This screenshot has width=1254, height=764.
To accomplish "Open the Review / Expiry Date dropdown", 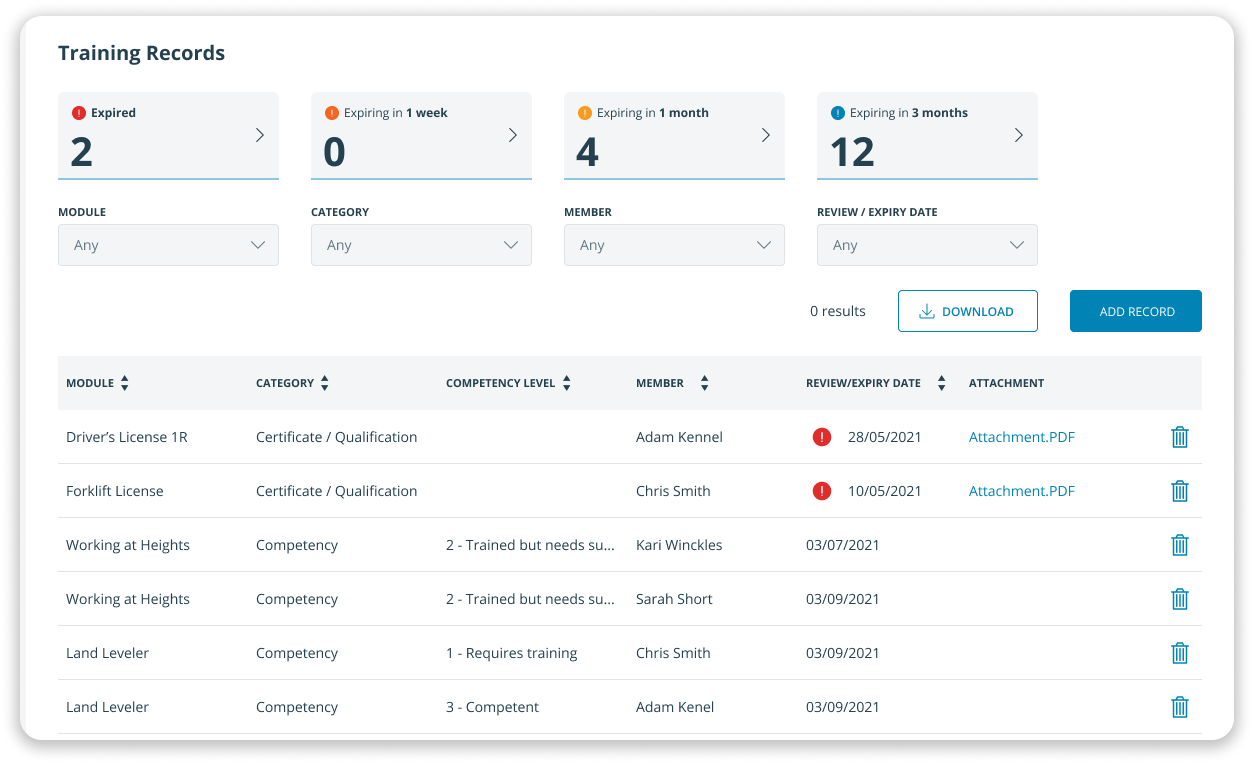I will pos(927,245).
